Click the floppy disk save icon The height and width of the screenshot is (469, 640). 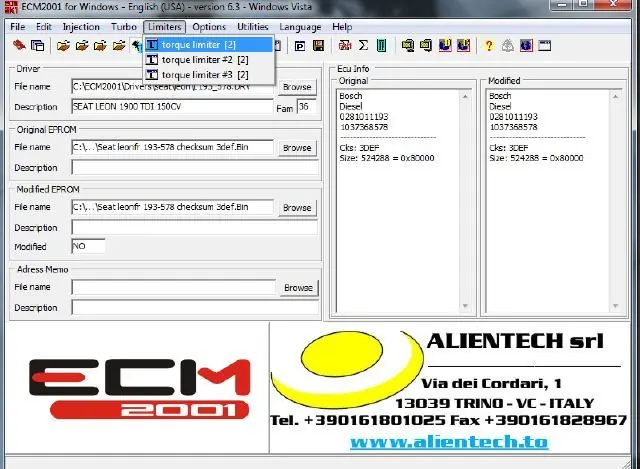pos(318,45)
